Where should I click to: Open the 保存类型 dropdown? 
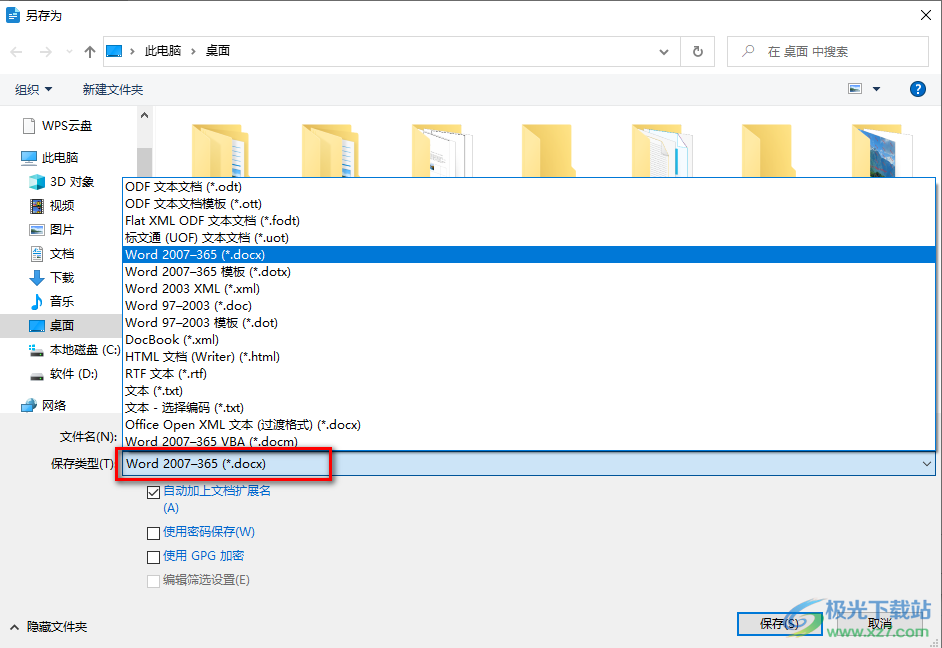[x=928, y=463]
